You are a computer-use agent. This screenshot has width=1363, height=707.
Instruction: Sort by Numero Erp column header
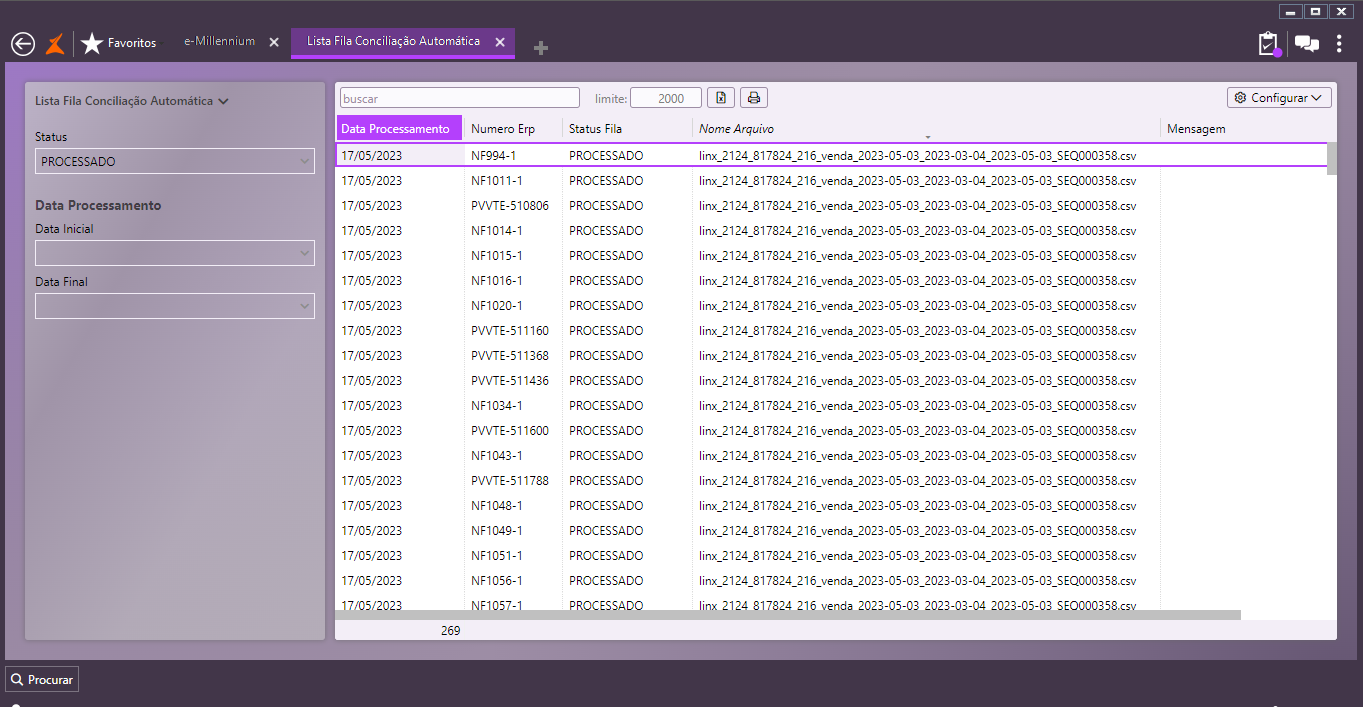tap(503, 129)
